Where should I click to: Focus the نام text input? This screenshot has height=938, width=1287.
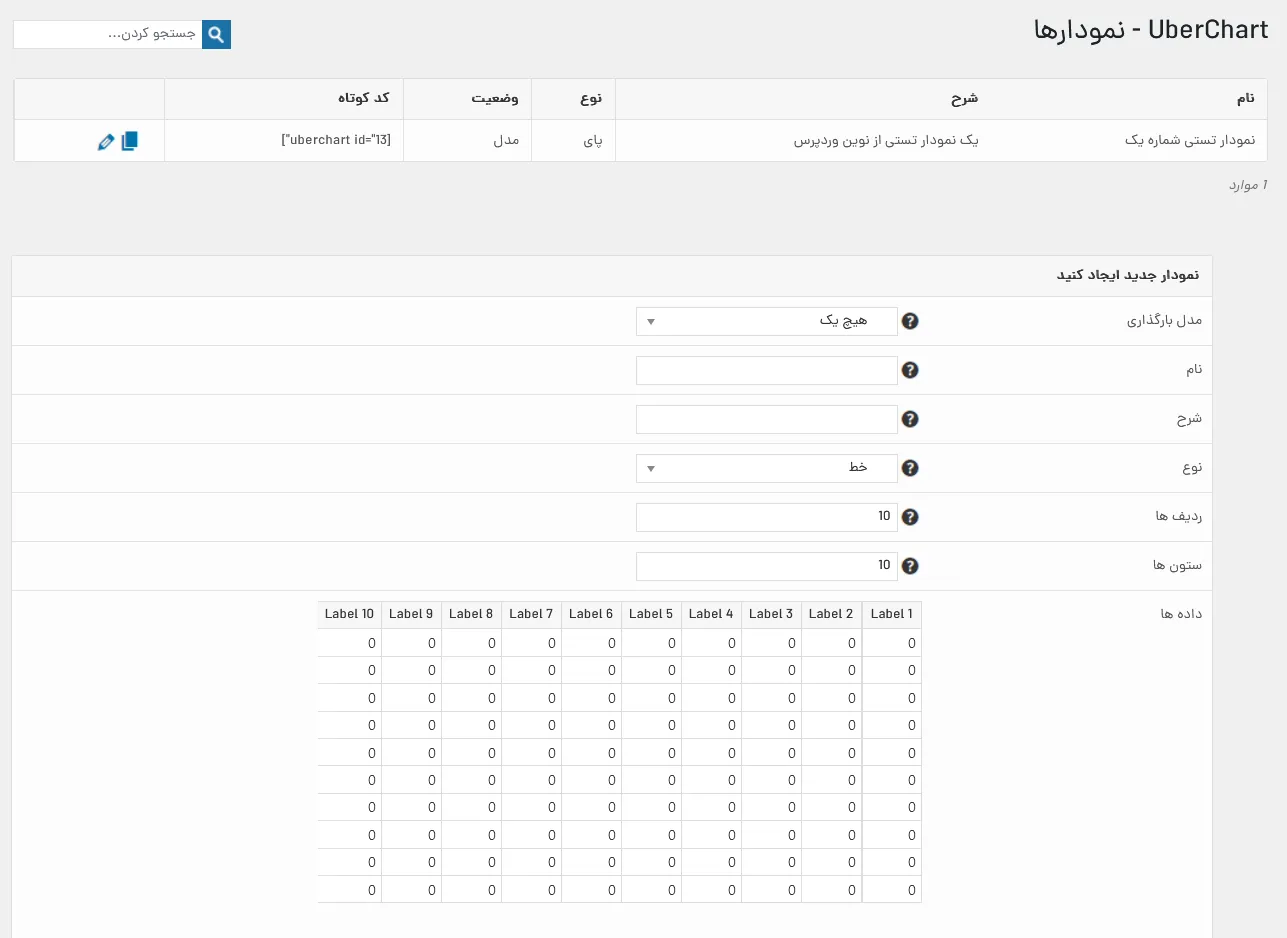click(x=767, y=370)
